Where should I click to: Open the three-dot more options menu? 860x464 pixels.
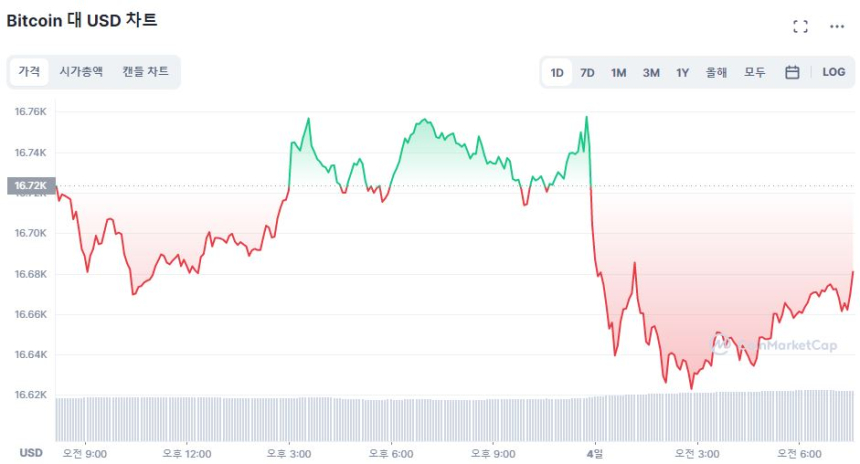(837, 27)
